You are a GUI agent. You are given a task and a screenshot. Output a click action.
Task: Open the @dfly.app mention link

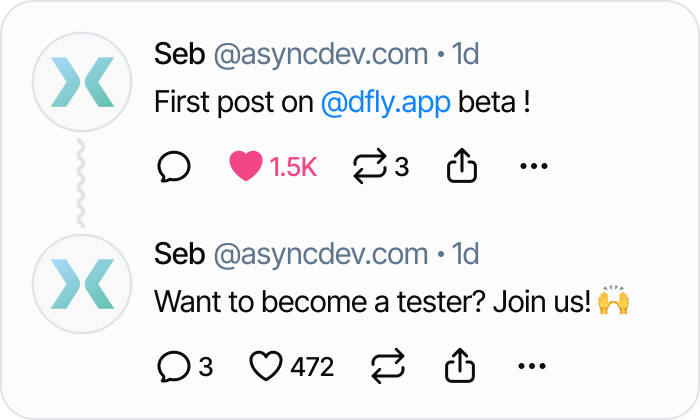[x=386, y=102]
